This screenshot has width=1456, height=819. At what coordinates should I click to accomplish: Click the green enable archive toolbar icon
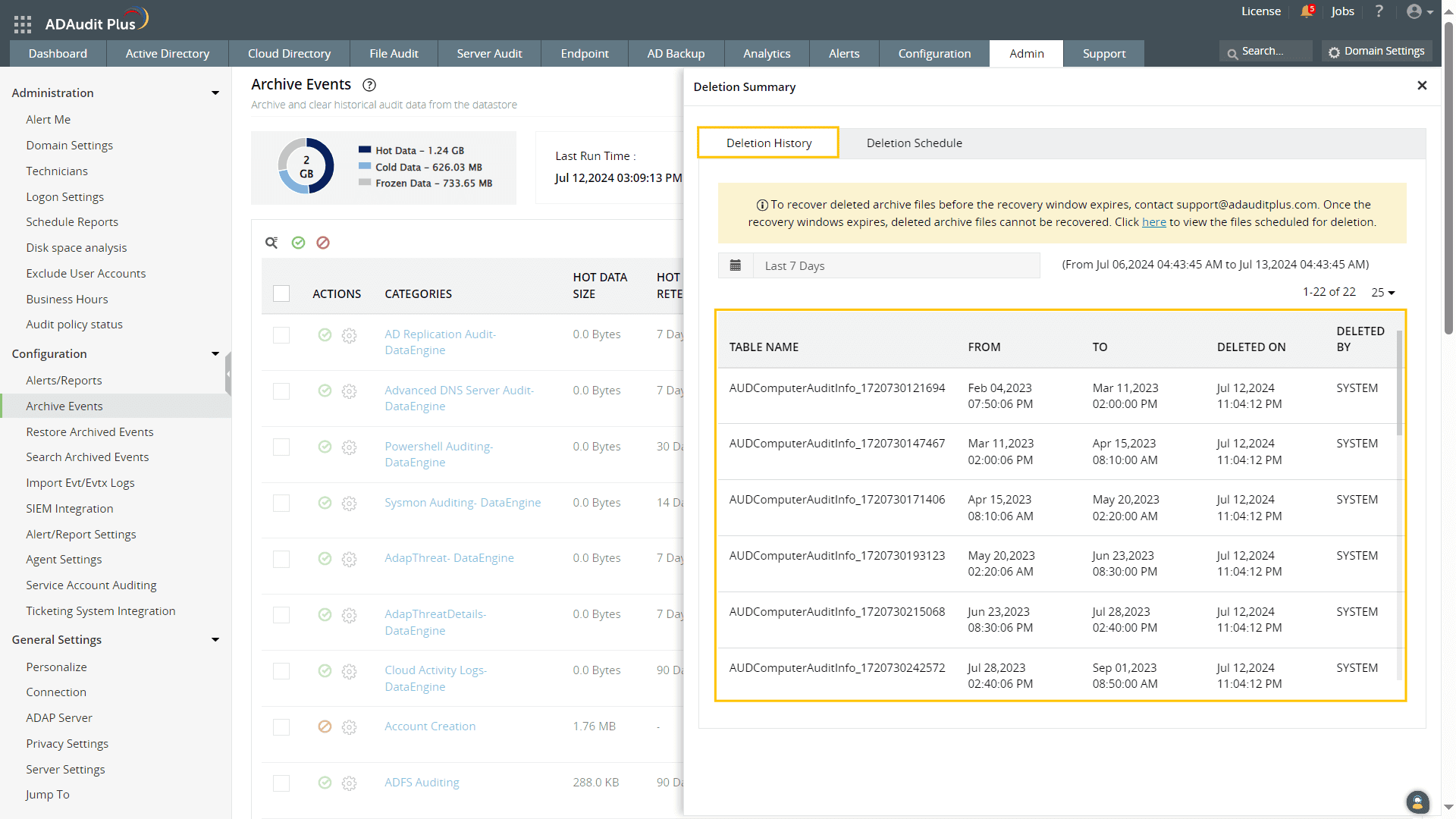(x=298, y=243)
